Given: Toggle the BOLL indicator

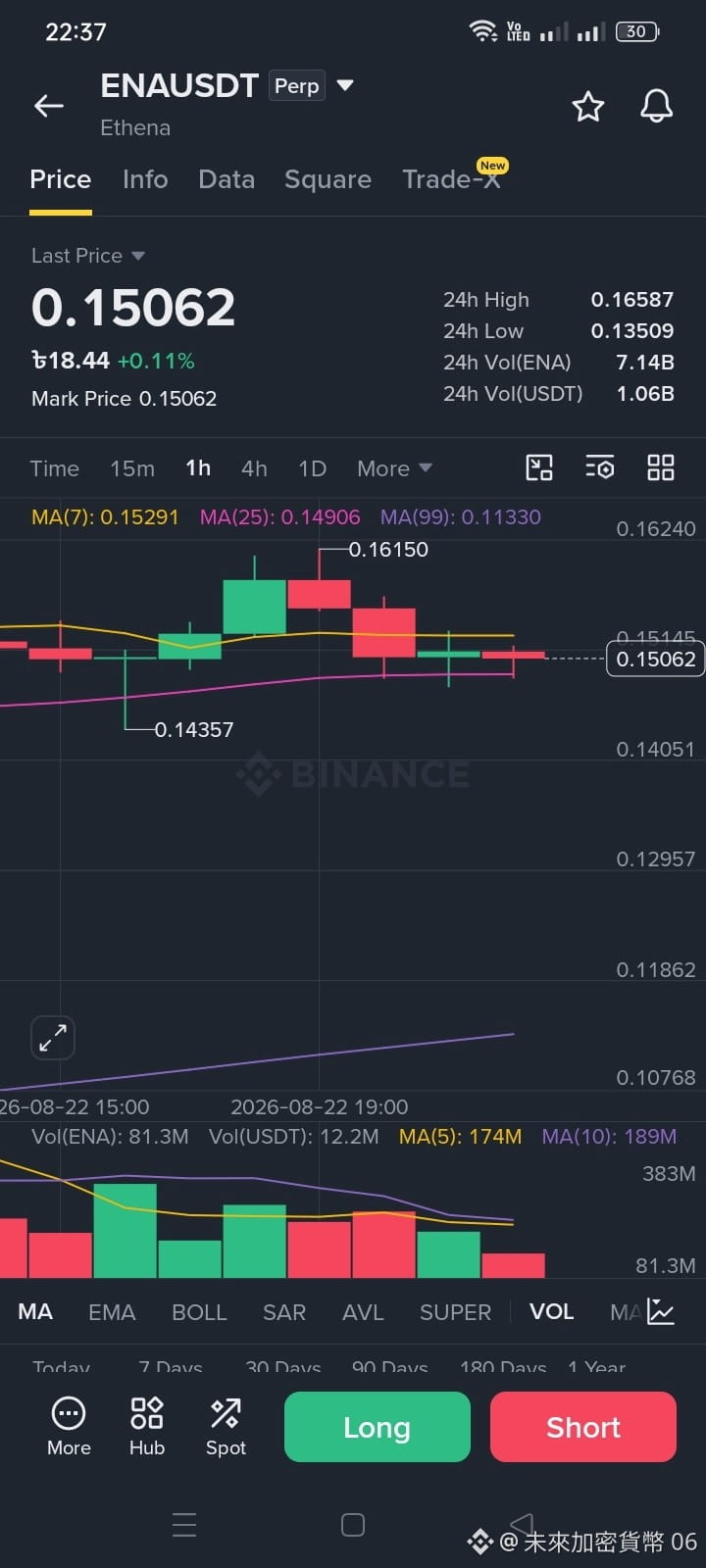Looking at the screenshot, I should click(x=199, y=1312).
